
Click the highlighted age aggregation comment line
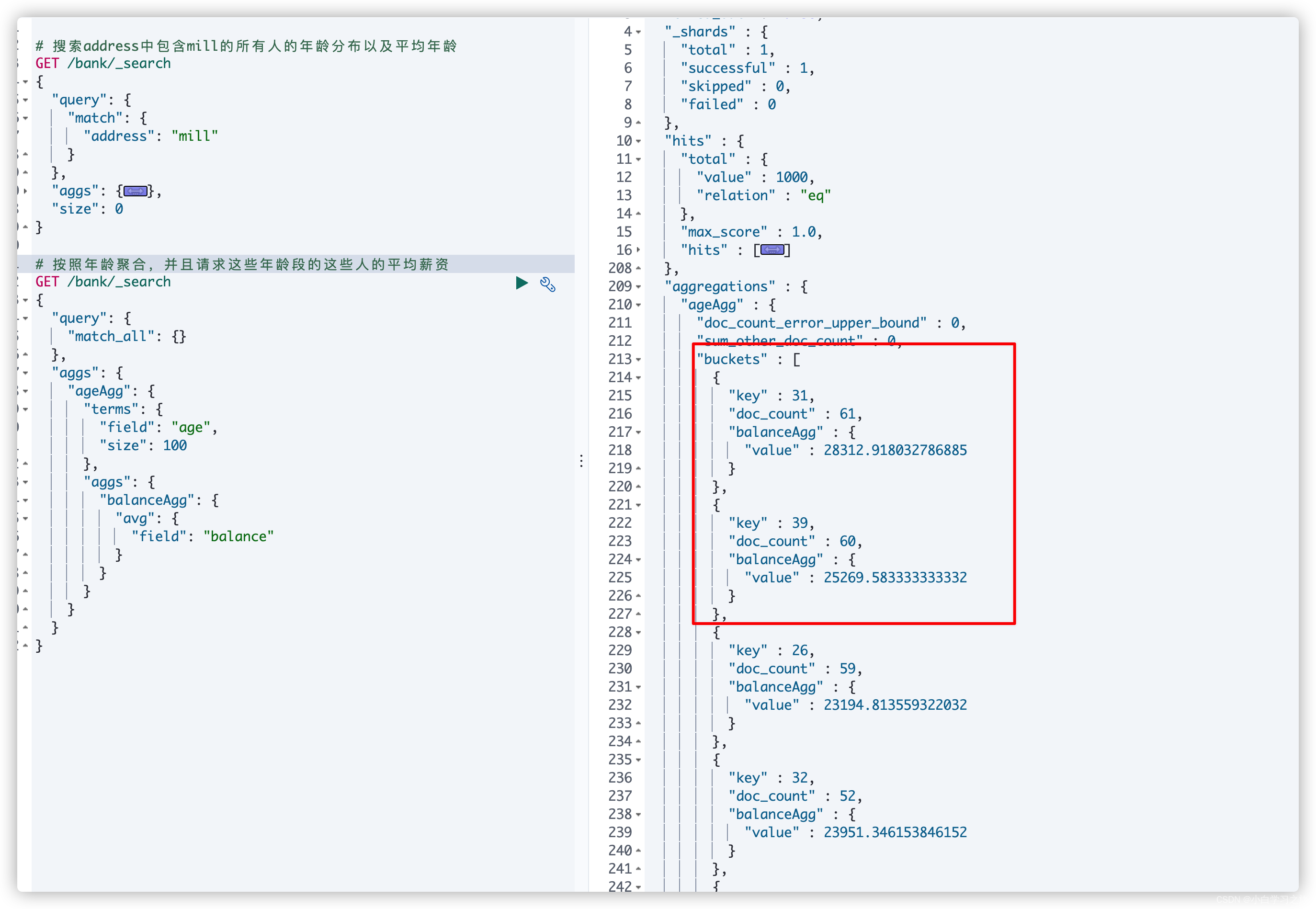tap(242, 264)
